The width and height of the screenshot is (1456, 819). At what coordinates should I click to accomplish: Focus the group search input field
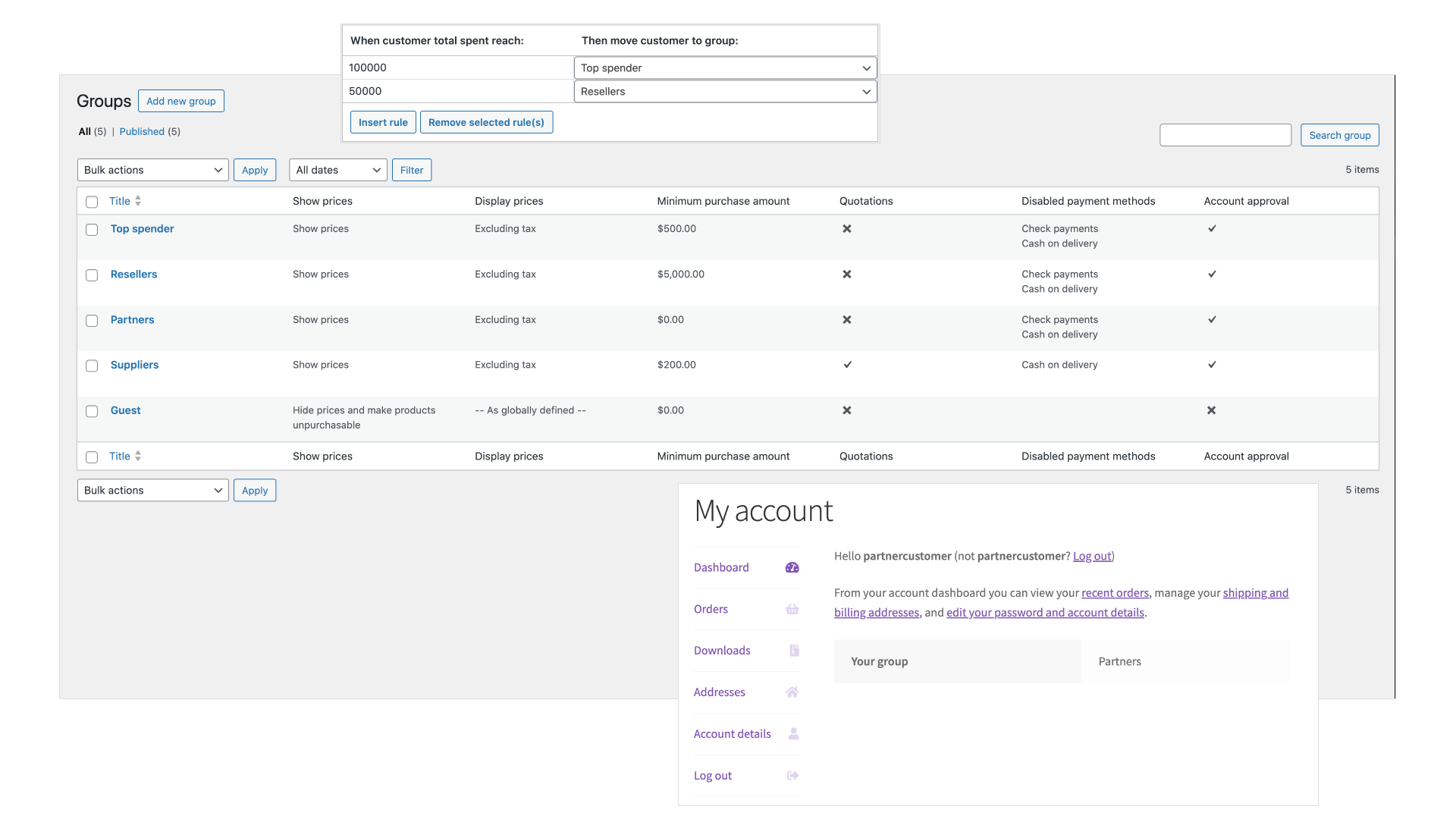coord(1225,135)
